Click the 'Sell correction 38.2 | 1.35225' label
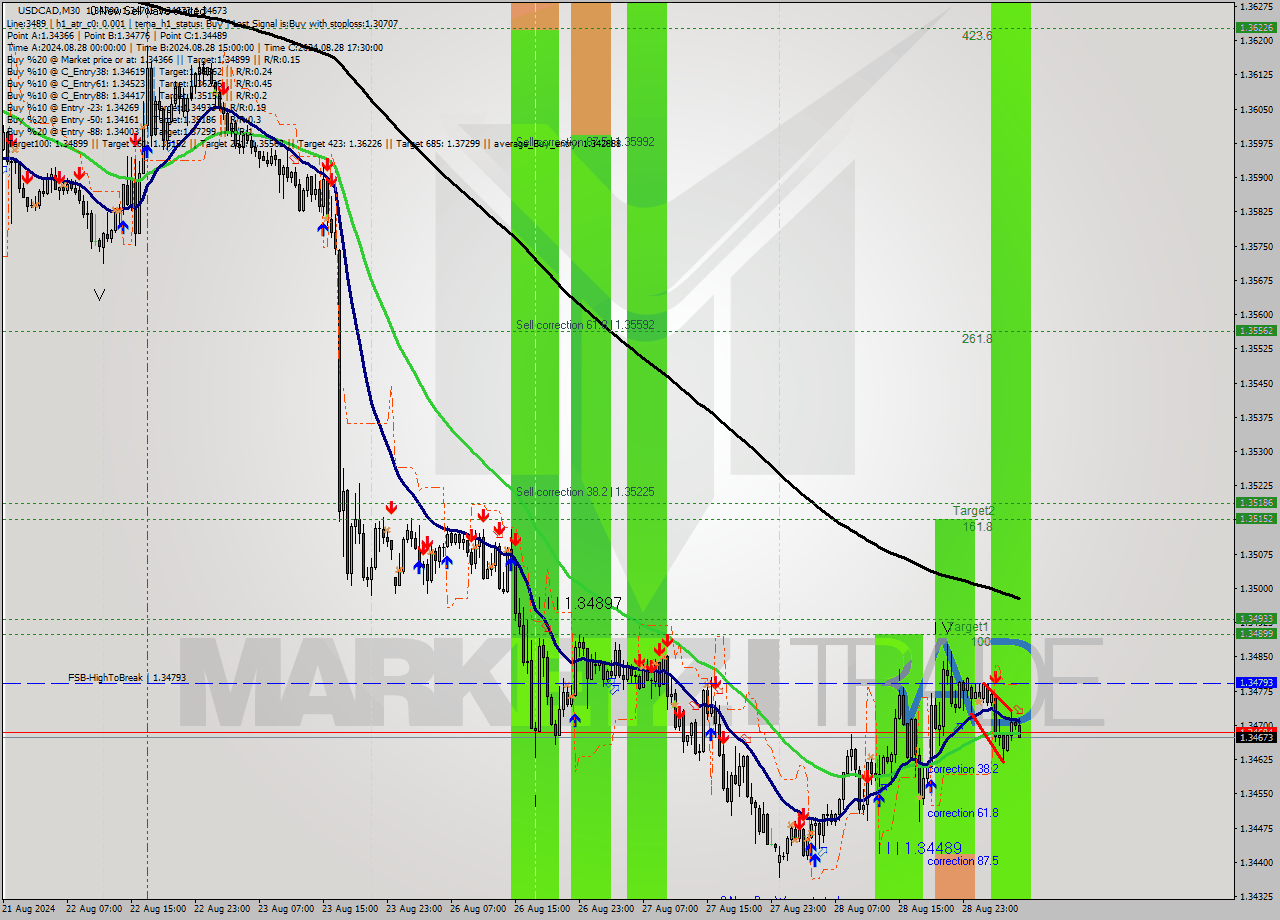The image size is (1280, 920). point(585,492)
